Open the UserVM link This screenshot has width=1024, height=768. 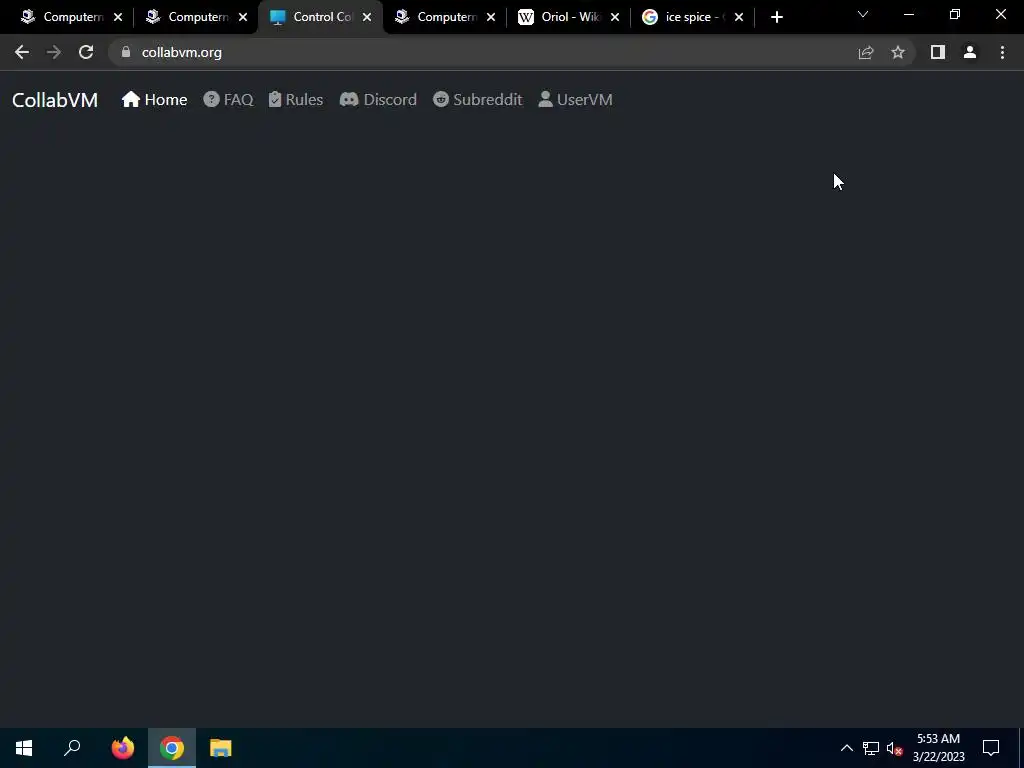(575, 99)
